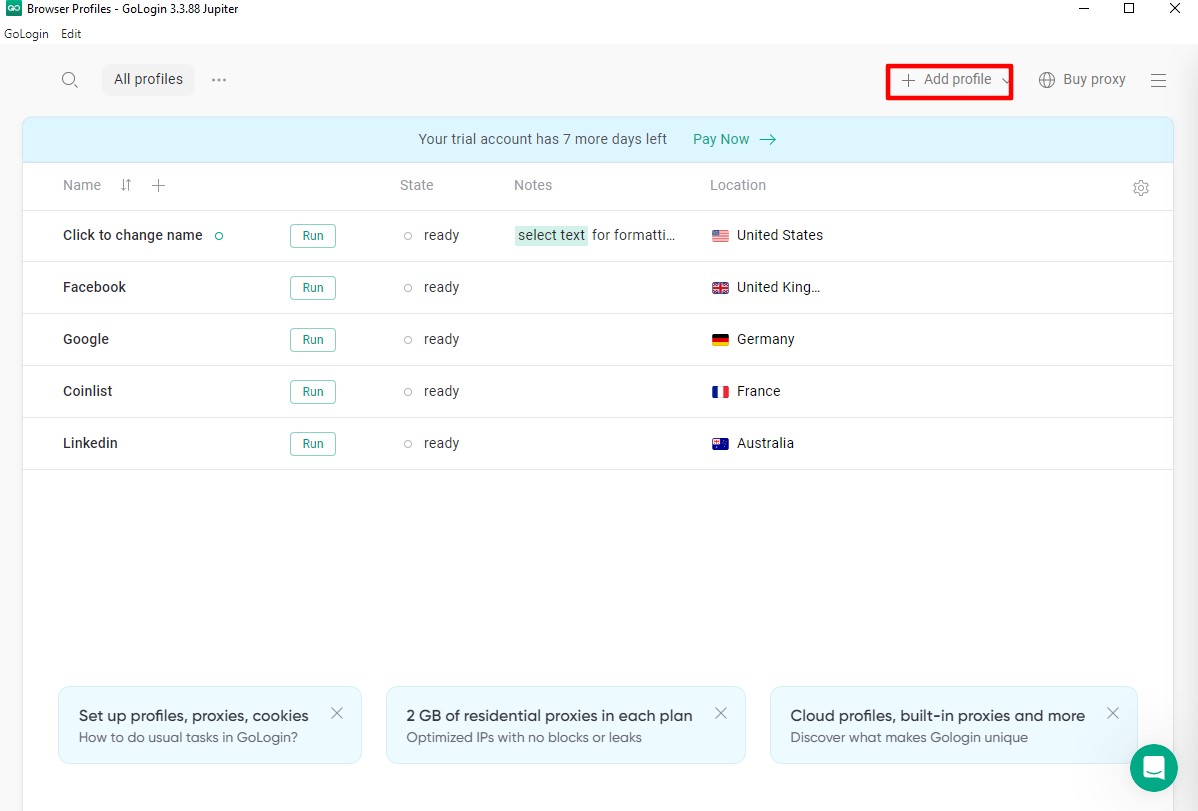
Task: Run the Linkedin profile
Action: coord(313,444)
